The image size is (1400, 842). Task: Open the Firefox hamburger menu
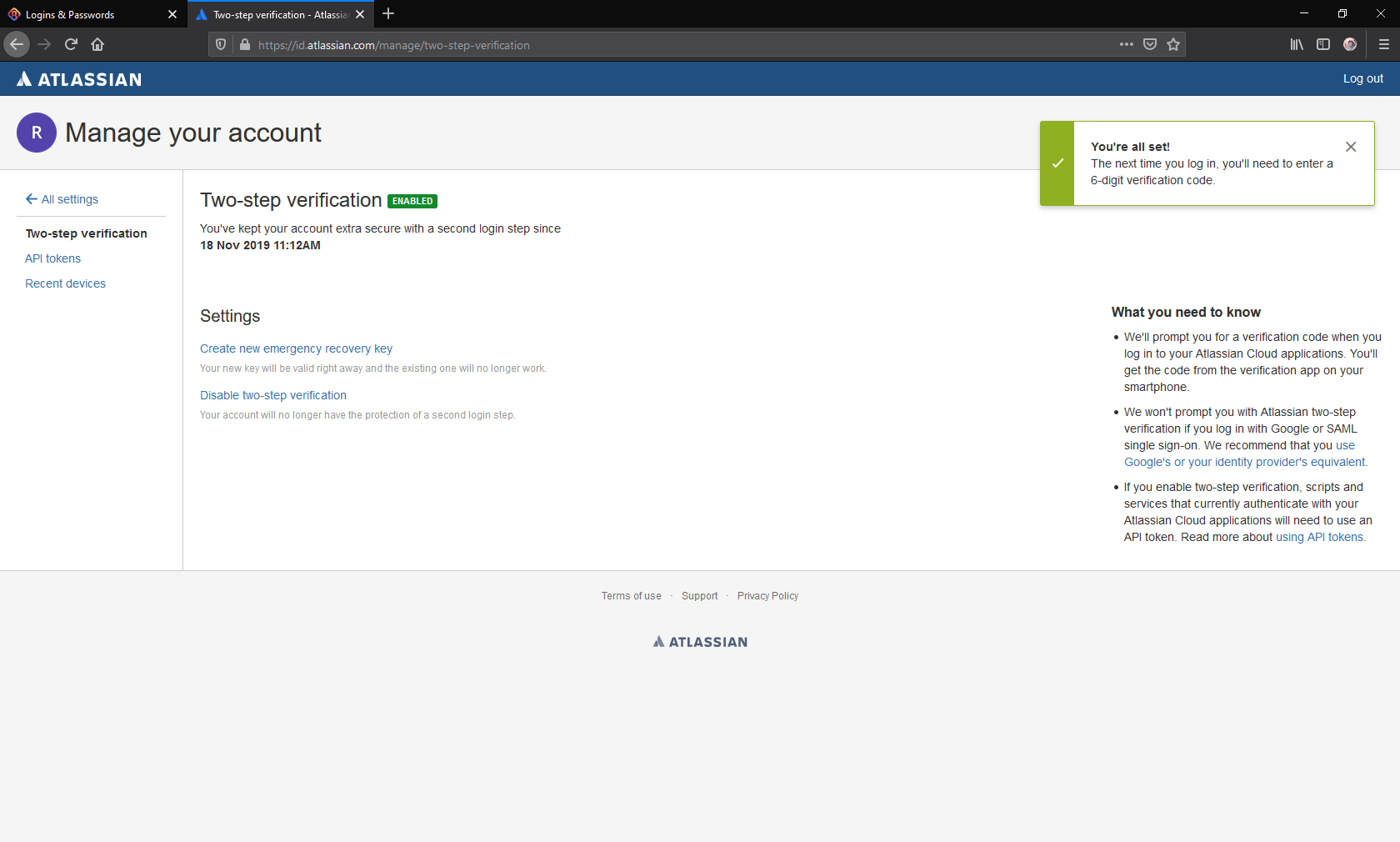pos(1383,44)
